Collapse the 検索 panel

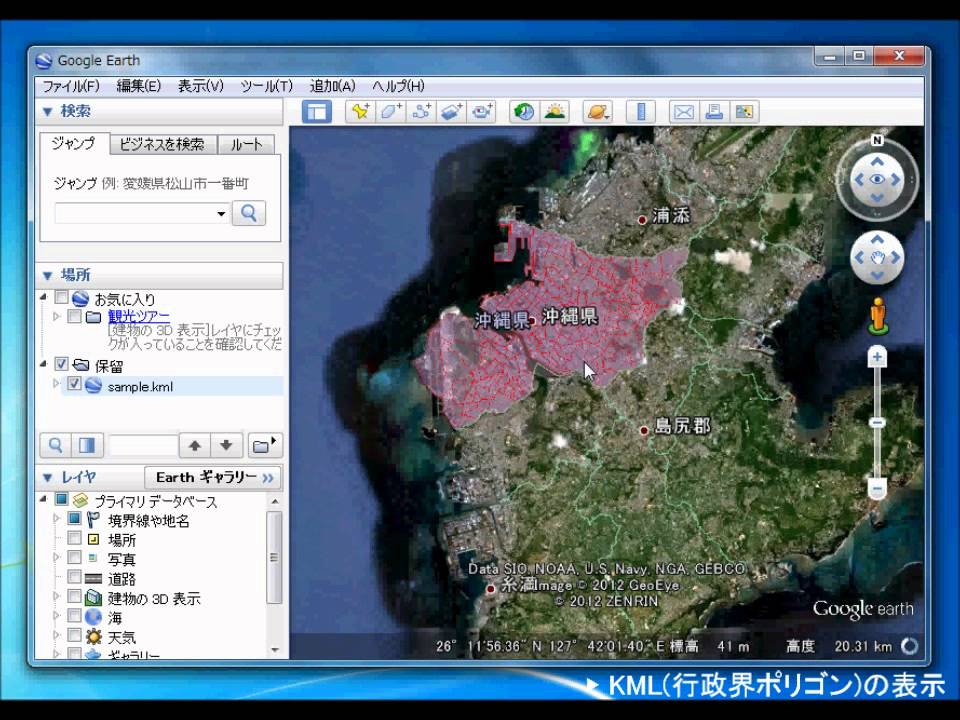pyautogui.click(x=48, y=111)
